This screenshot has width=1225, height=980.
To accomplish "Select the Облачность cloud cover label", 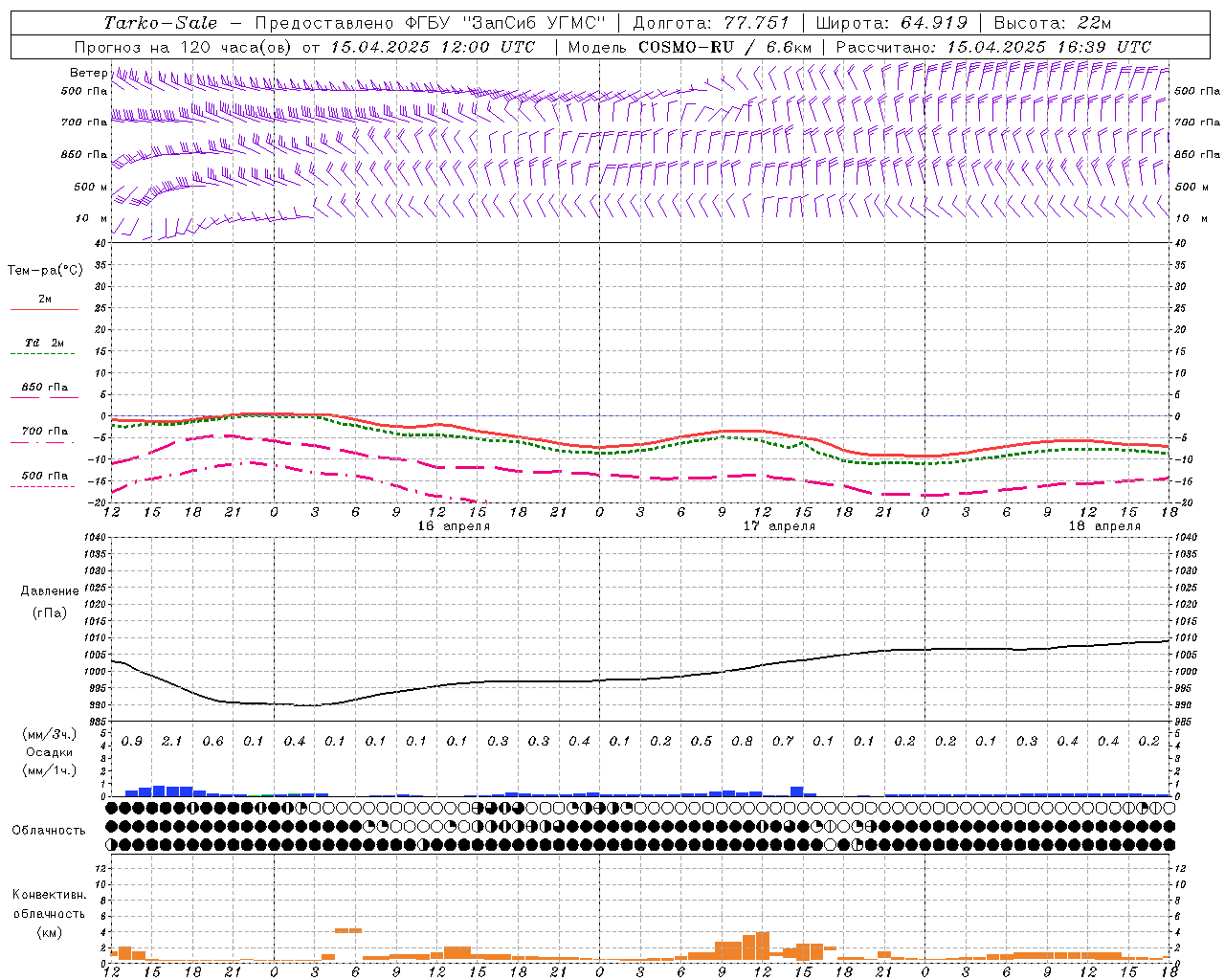I will point(49,830).
